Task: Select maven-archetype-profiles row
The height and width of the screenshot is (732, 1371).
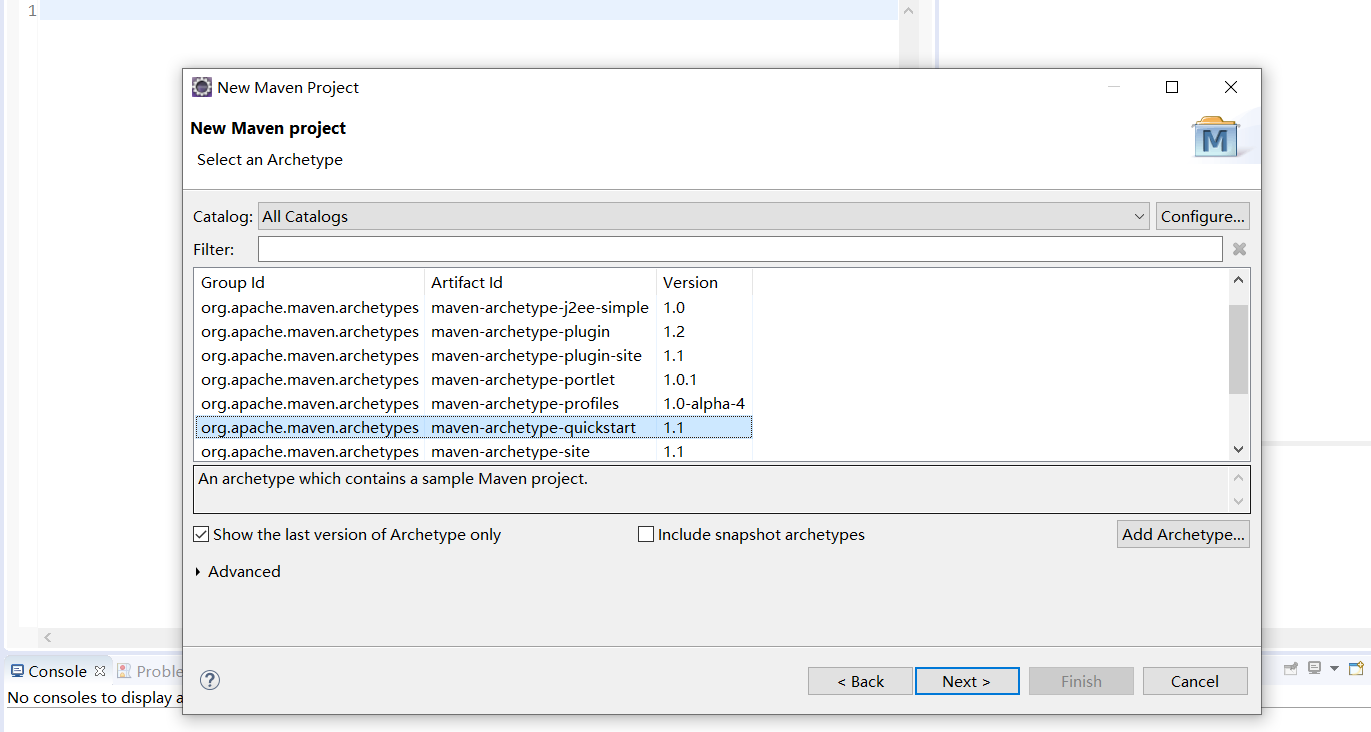Action: point(474,404)
